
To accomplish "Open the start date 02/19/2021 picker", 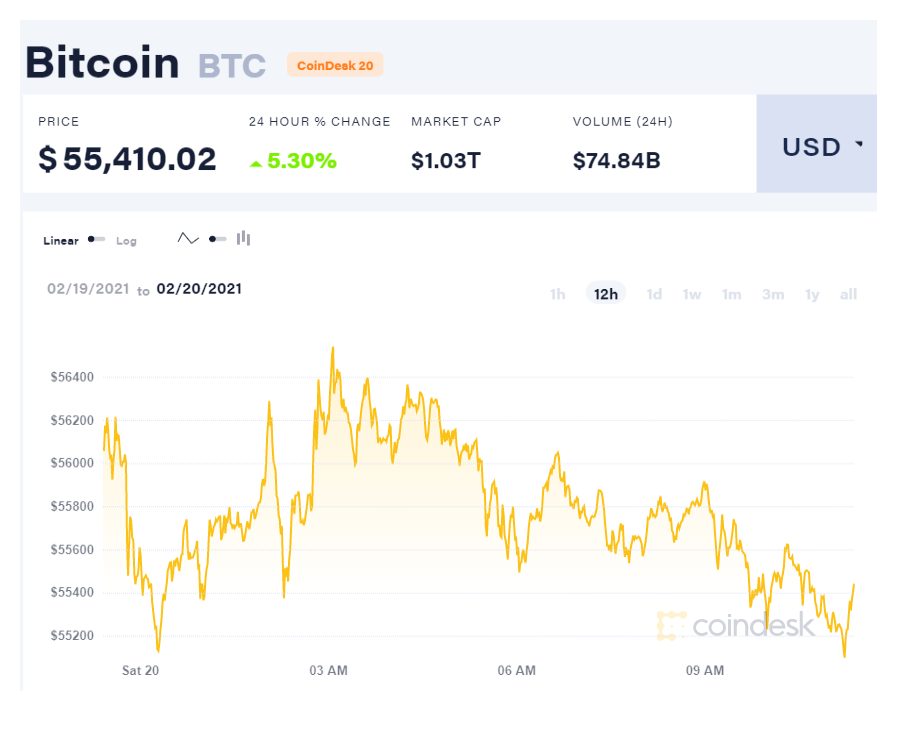I will click(x=88, y=289).
